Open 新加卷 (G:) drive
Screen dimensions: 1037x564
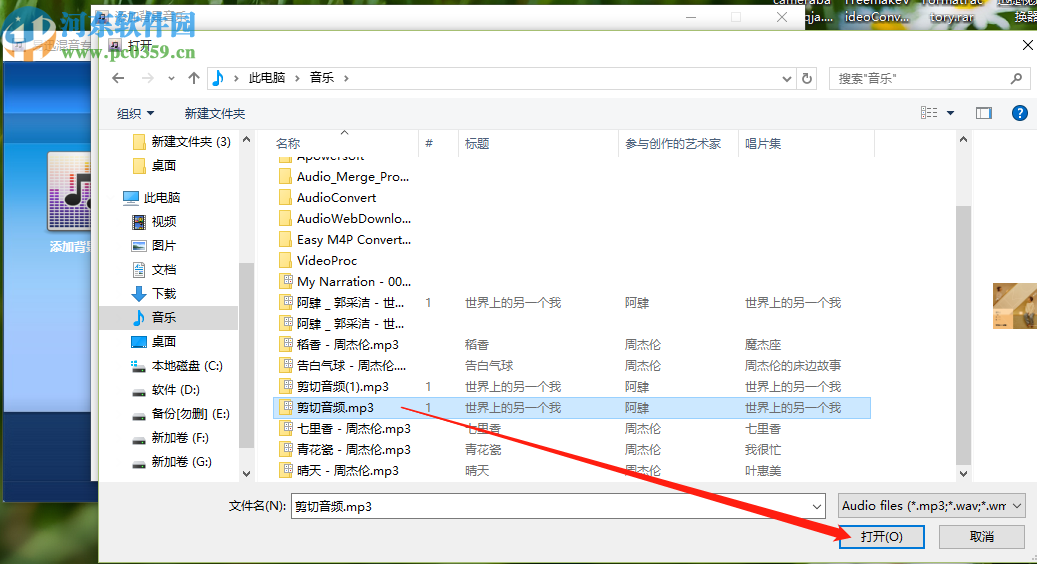coord(172,462)
